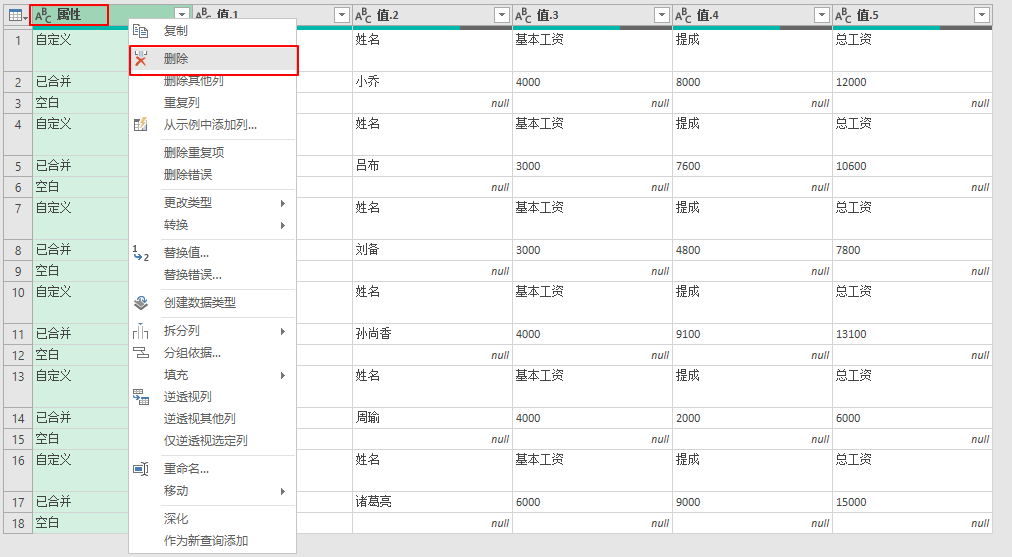
Task: Expand the 更改类型 submenu arrow
Action: (283, 203)
